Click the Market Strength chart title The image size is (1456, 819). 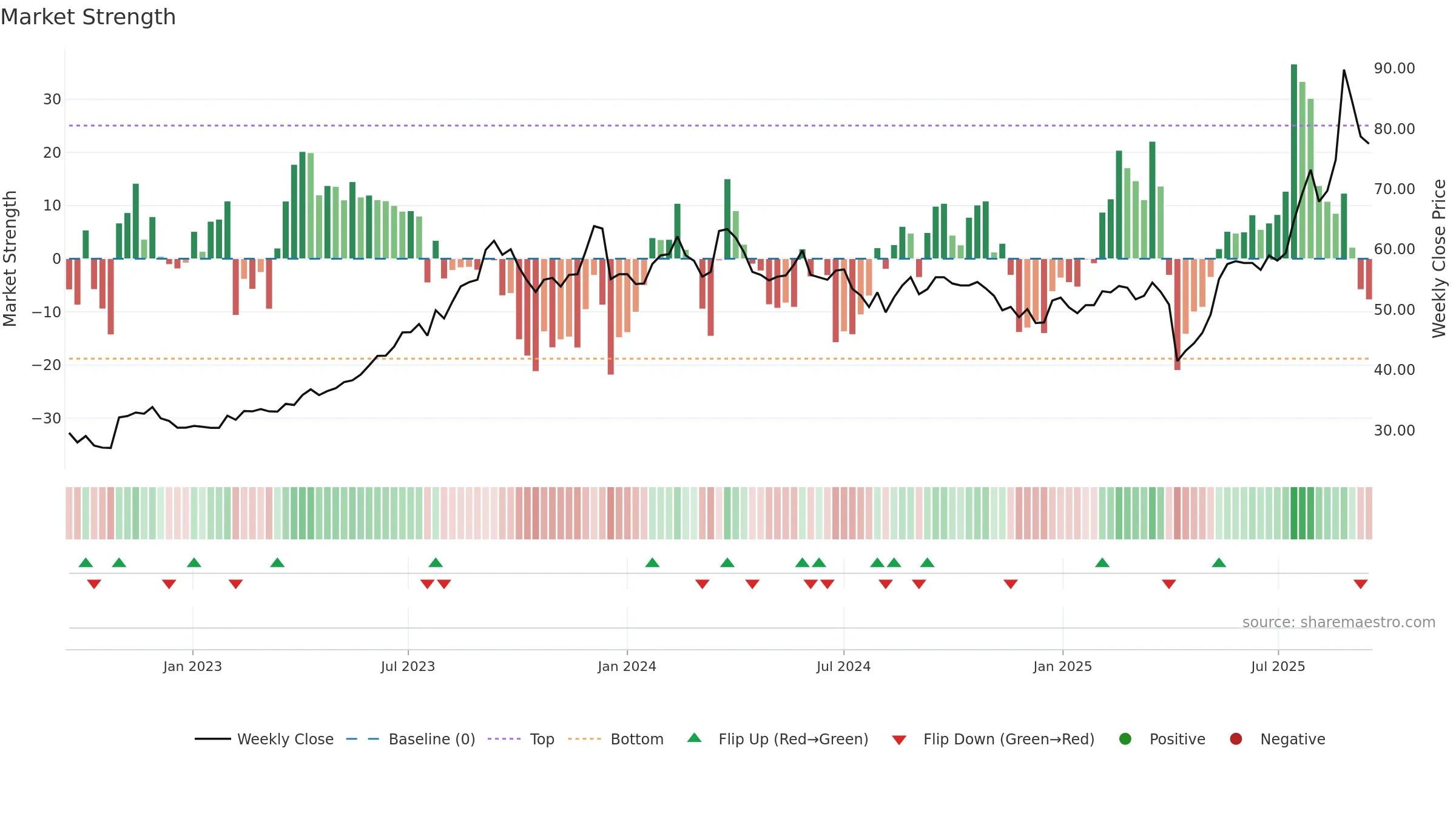pos(89,17)
